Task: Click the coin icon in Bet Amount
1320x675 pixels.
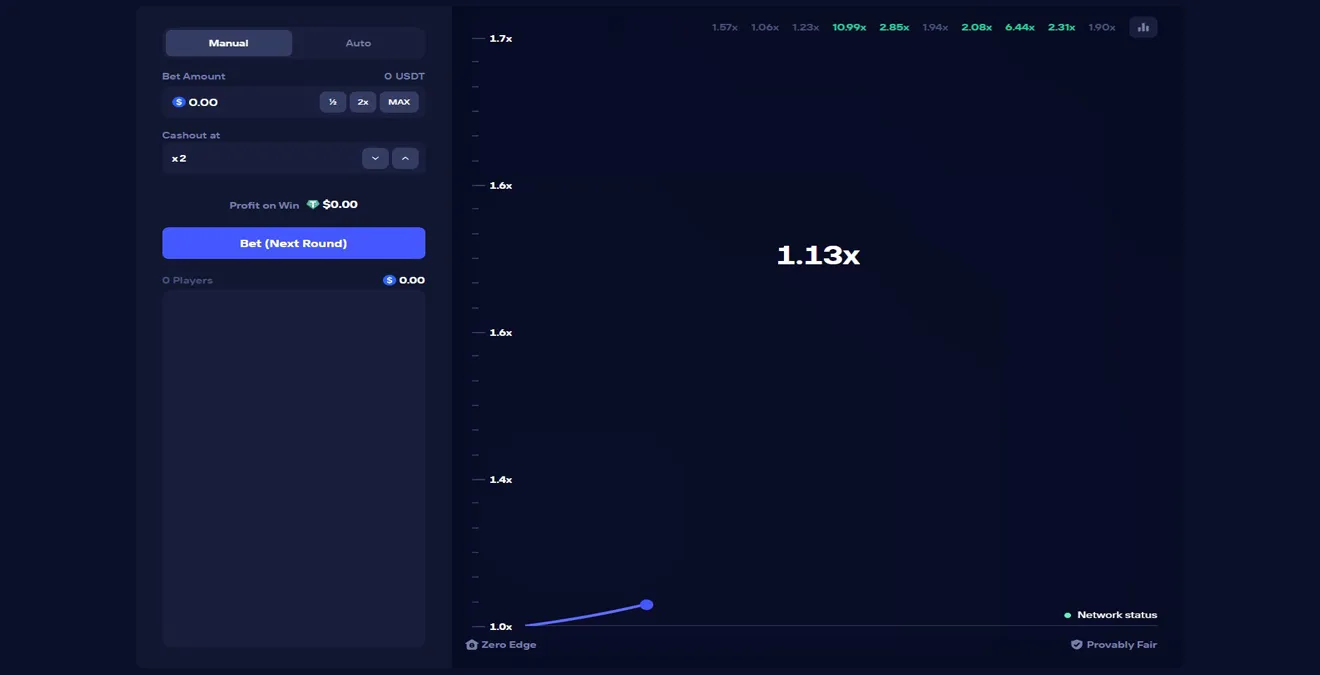Action: pos(179,102)
